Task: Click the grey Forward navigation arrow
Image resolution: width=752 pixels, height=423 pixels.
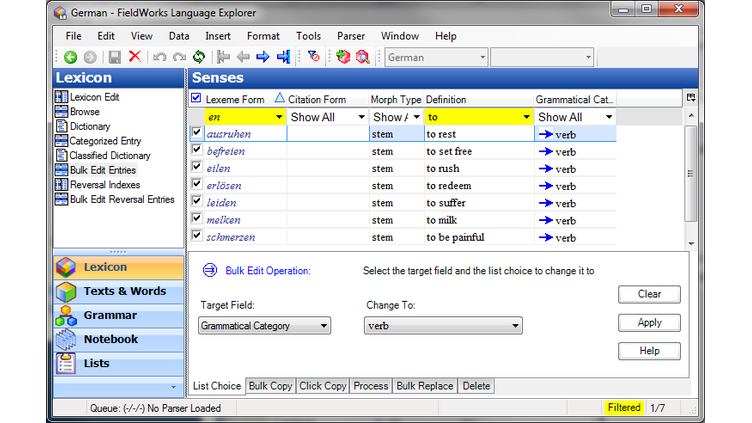Action: click(90, 58)
